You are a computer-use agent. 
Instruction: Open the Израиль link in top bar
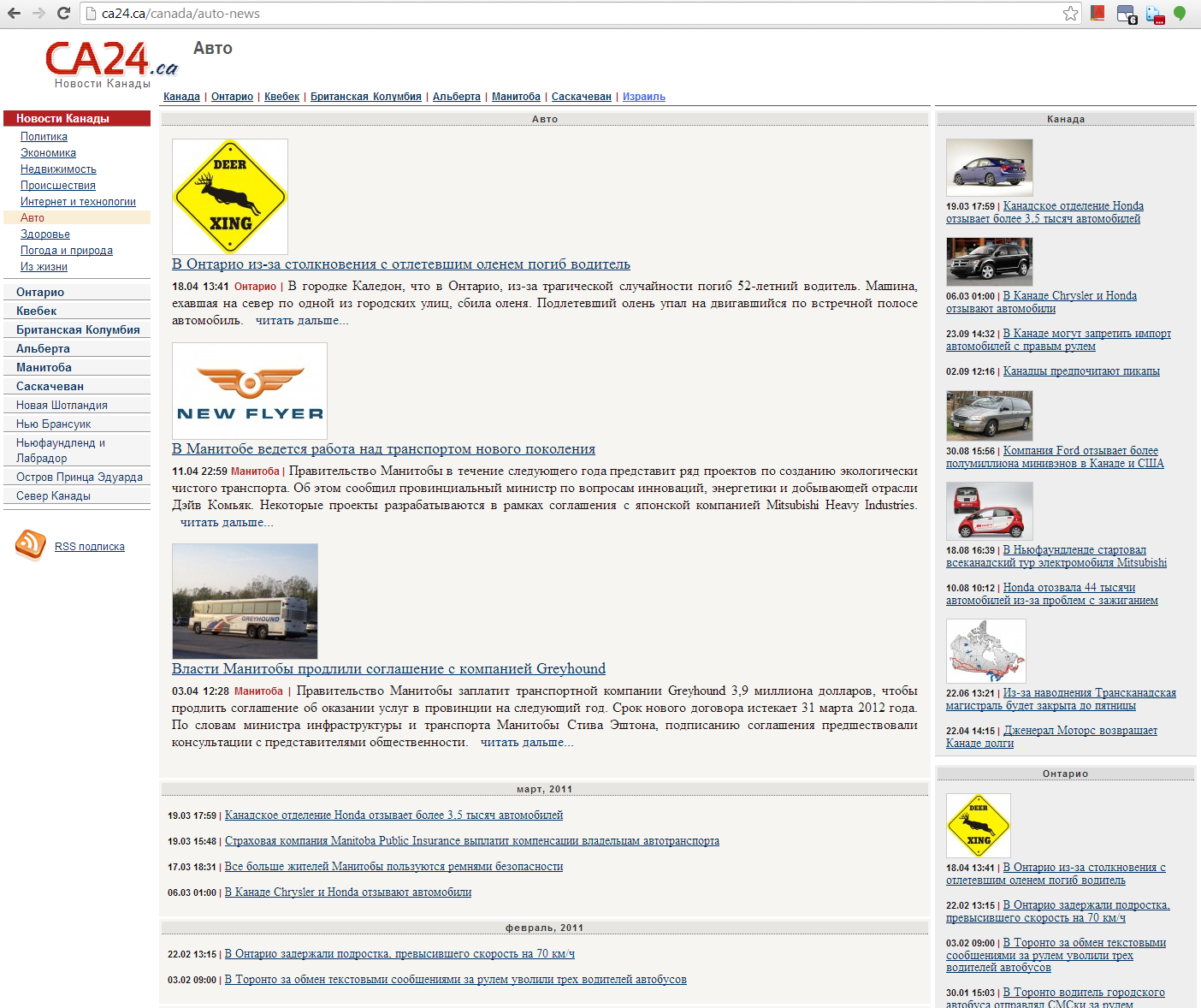644,97
